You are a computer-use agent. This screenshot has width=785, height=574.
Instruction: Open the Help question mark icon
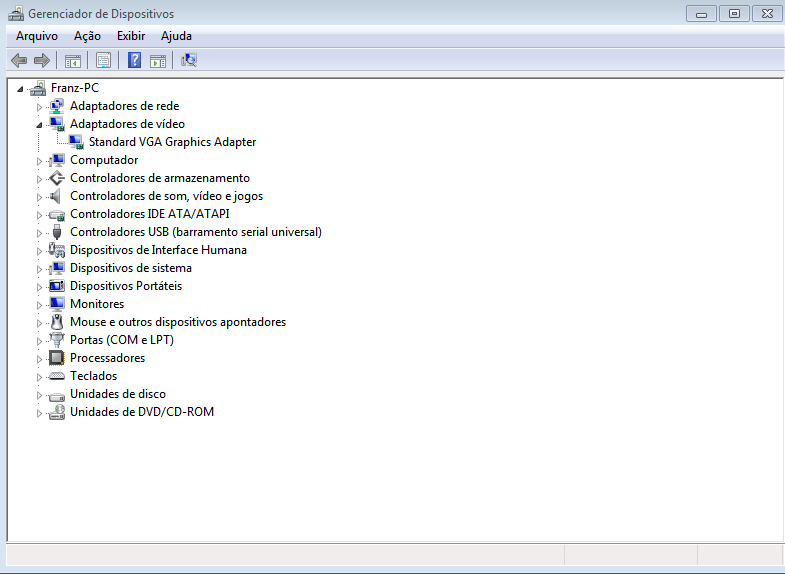[x=134, y=61]
